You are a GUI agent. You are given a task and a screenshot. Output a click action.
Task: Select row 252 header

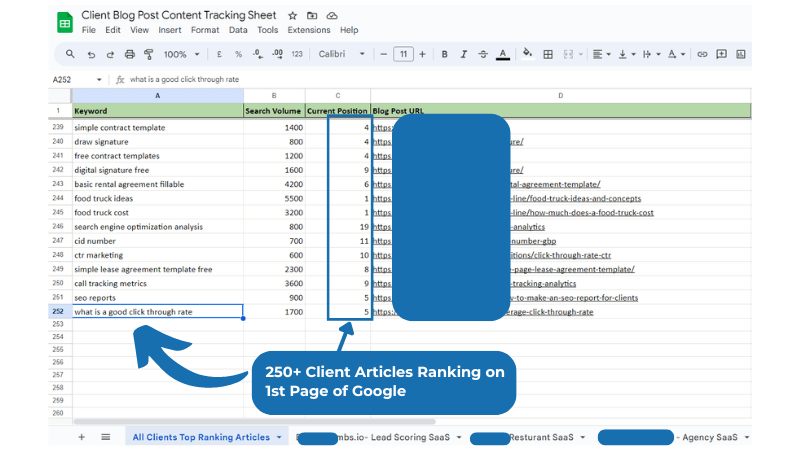(x=60, y=311)
